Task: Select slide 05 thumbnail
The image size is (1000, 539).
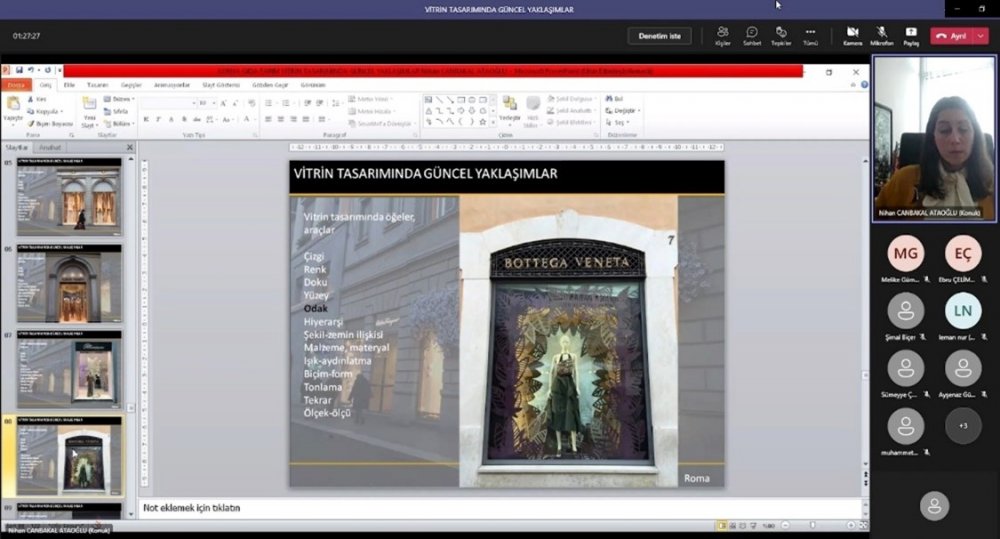Action: click(69, 197)
